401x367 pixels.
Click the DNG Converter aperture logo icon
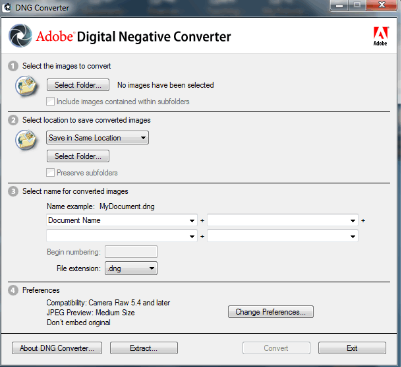pyautogui.click(x=21, y=36)
